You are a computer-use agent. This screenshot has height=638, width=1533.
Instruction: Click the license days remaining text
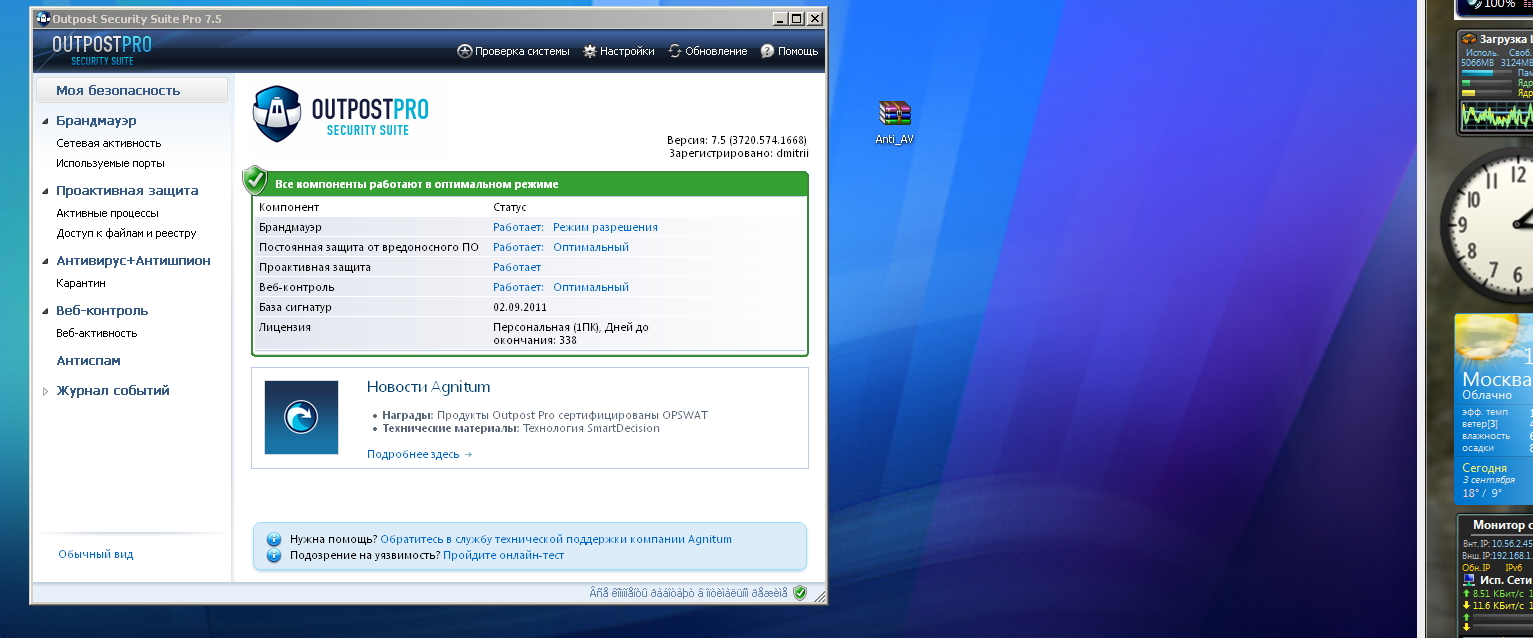pyautogui.click(x=570, y=333)
